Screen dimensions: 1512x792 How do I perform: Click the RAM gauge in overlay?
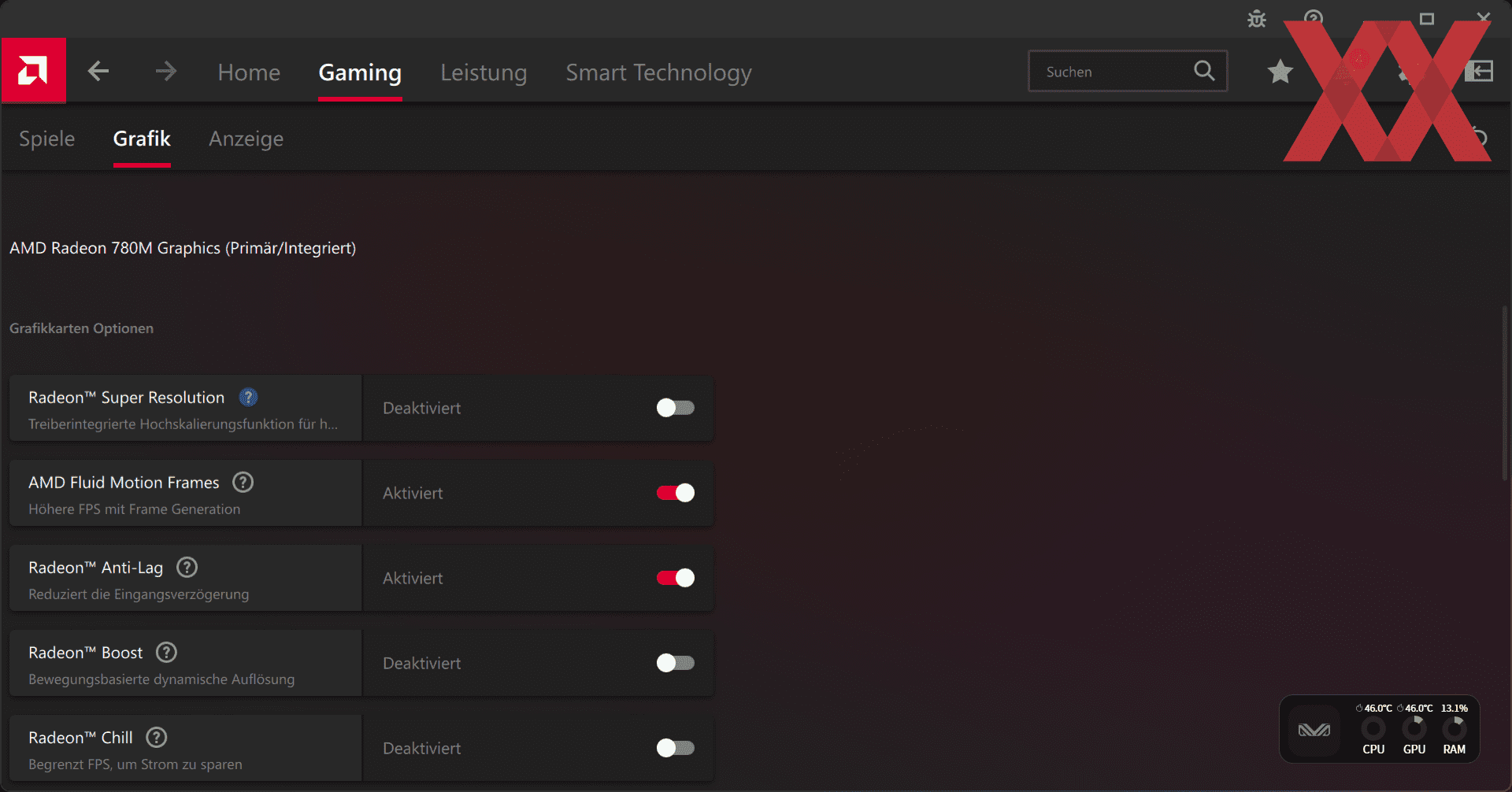[x=1455, y=729]
